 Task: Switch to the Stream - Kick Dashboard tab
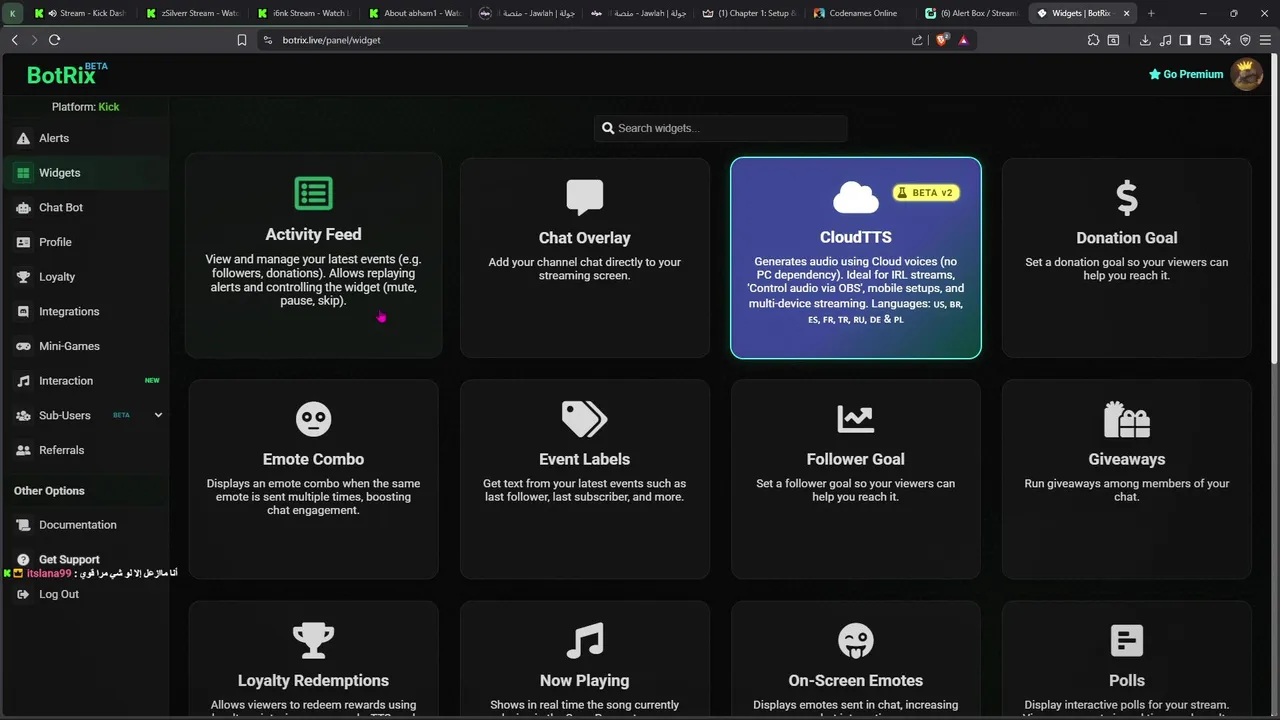click(x=84, y=13)
